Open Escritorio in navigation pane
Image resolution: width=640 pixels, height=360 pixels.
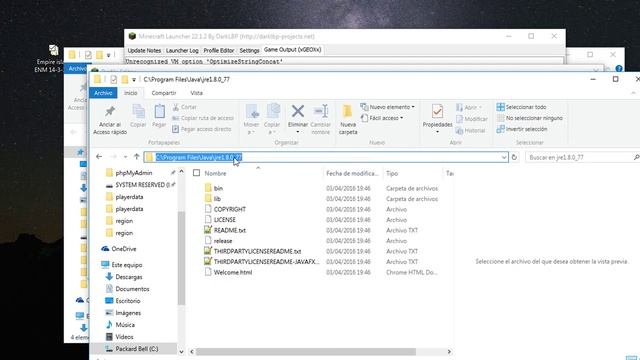point(128,301)
